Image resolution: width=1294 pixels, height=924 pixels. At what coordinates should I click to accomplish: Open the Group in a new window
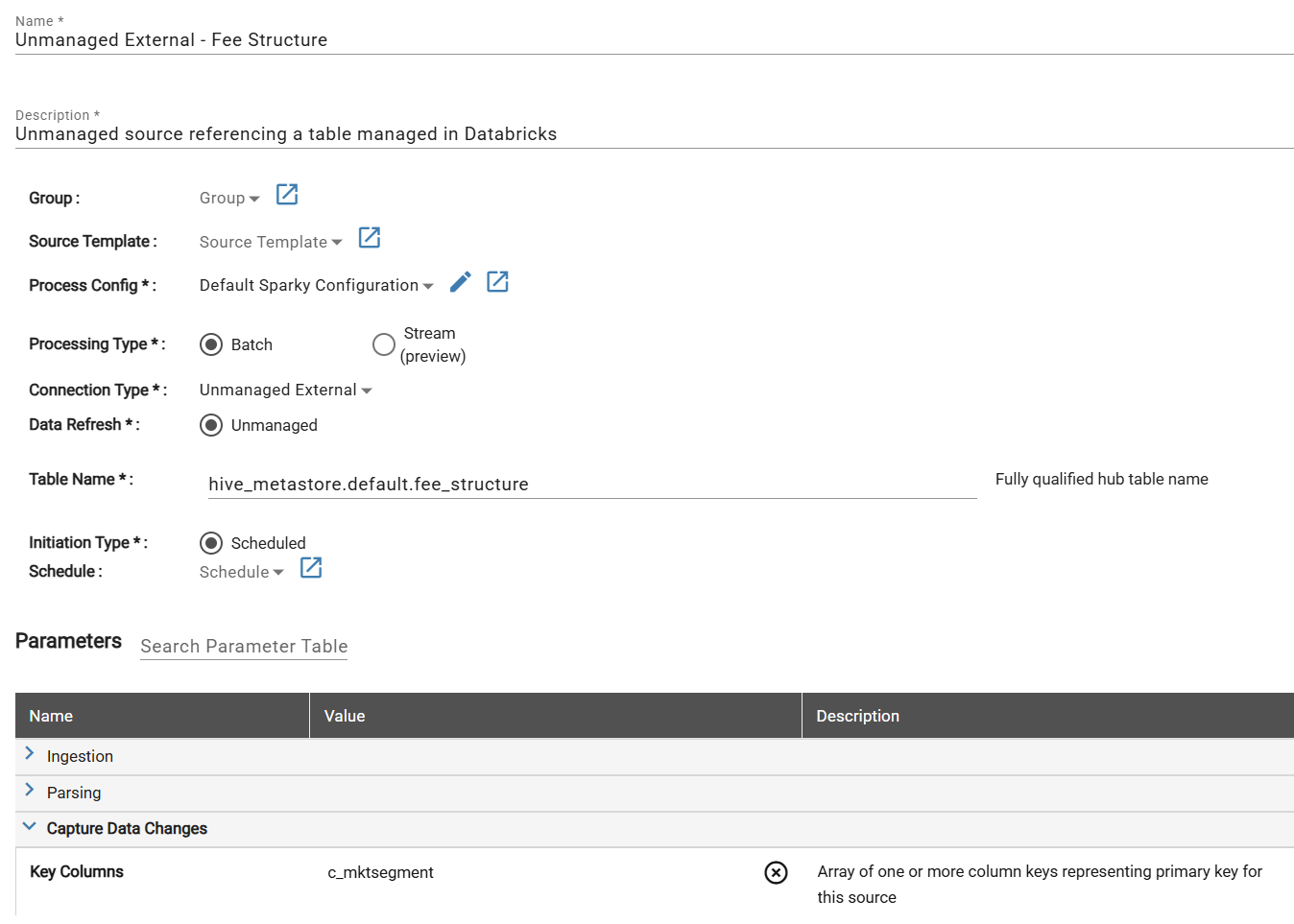(286, 195)
